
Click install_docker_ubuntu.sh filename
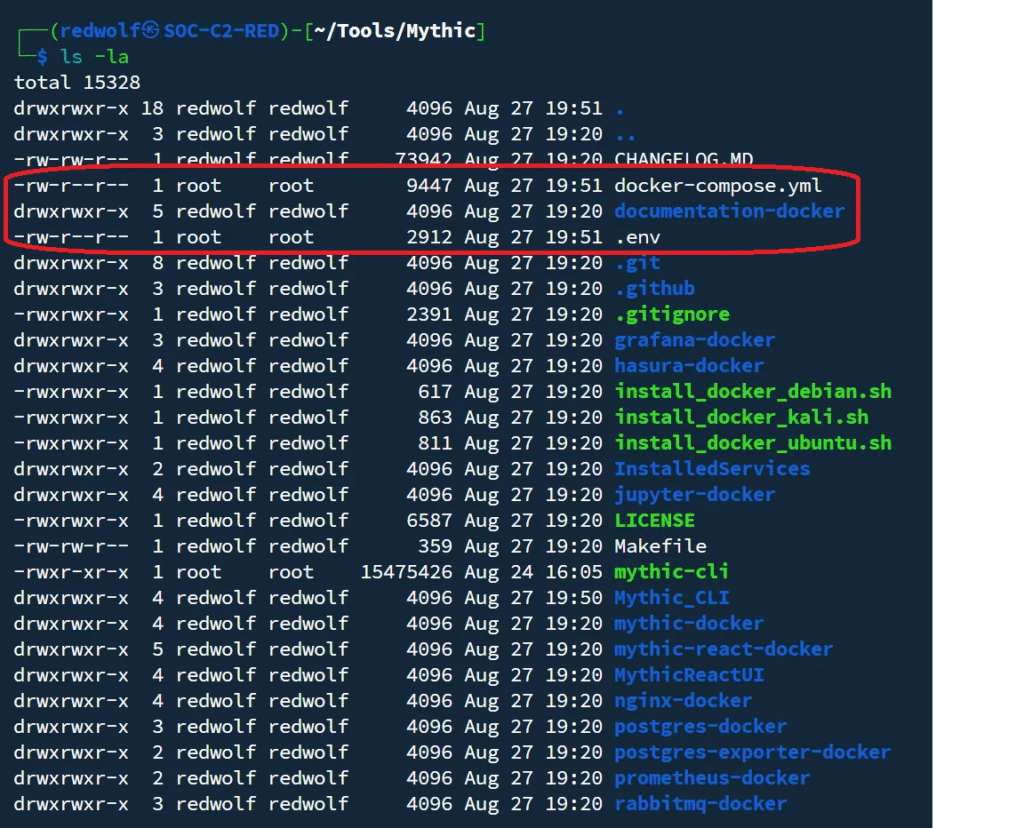tap(753, 443)
